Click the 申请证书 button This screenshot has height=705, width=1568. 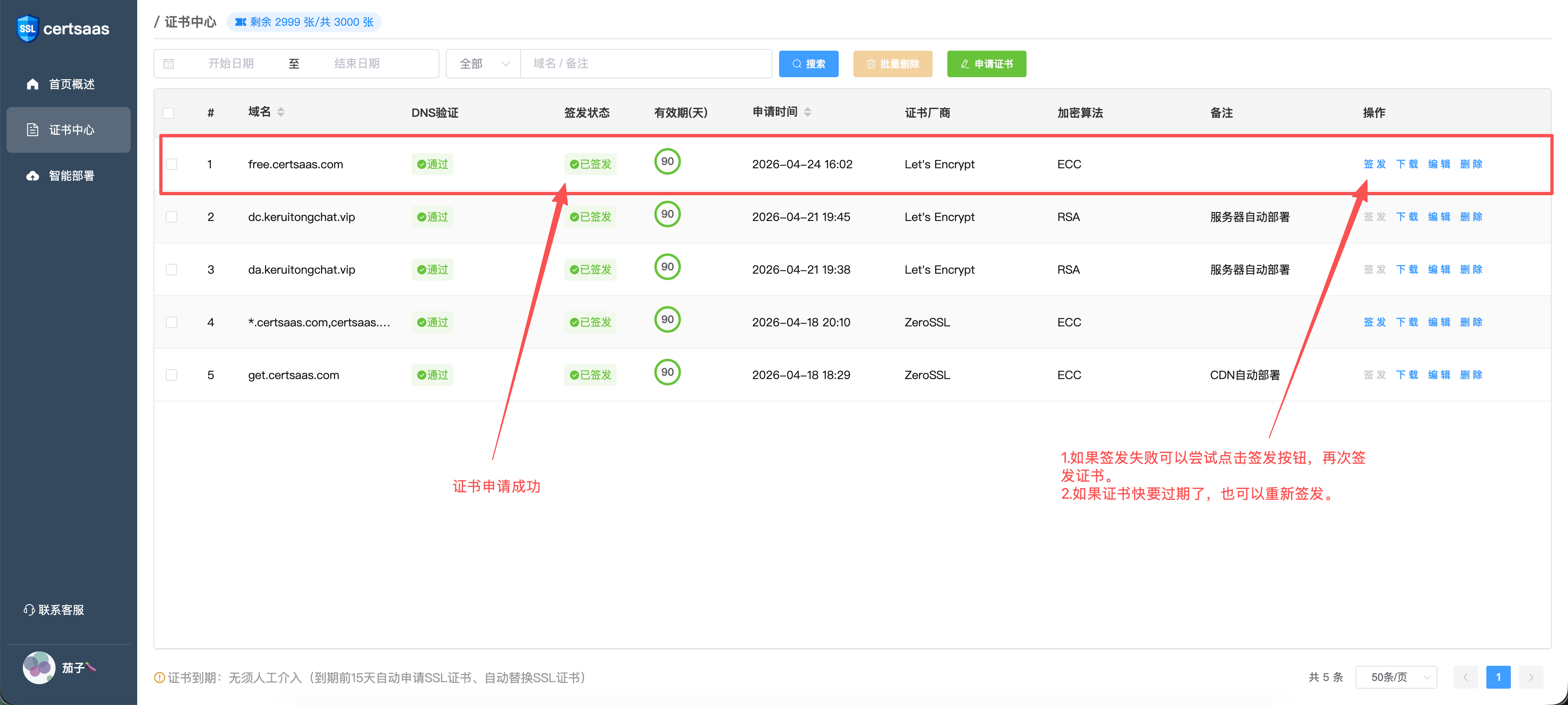[986, 63]
